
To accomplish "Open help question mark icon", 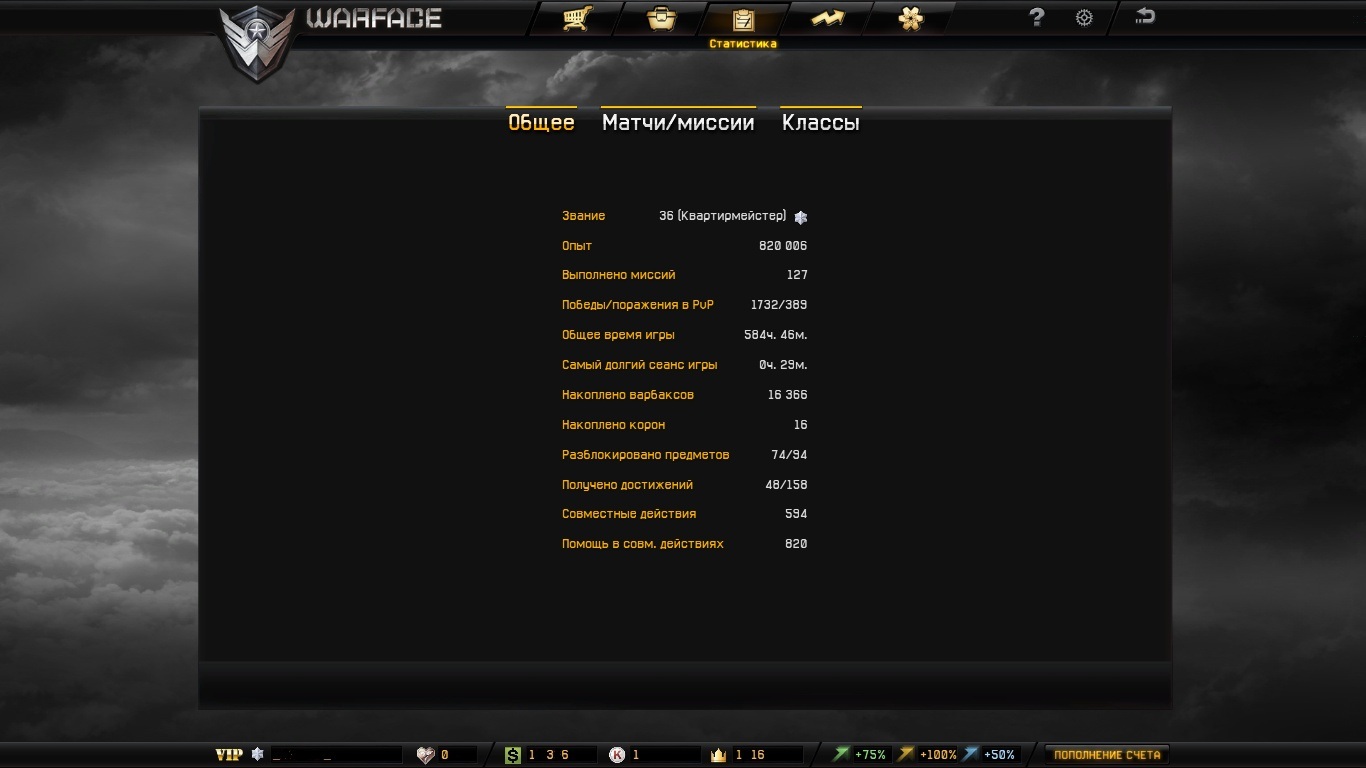I will 1036,17.
